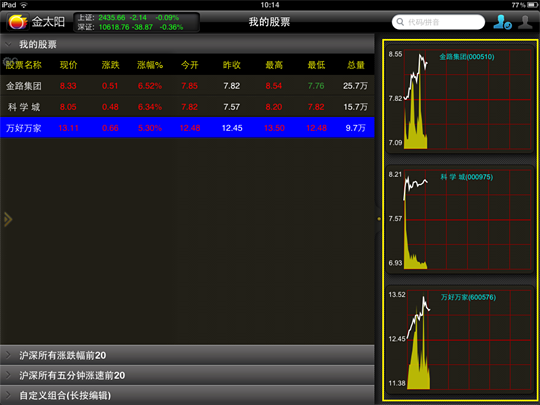540x405 pixels.
Task: Click 万好万家 change percent 5.30%
Action: [150, 128]
